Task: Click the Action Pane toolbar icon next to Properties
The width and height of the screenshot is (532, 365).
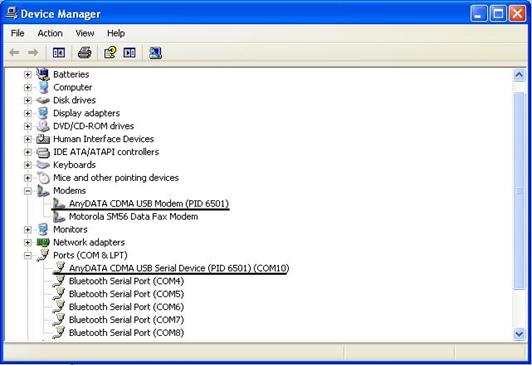Action: [x=129, y=53]
